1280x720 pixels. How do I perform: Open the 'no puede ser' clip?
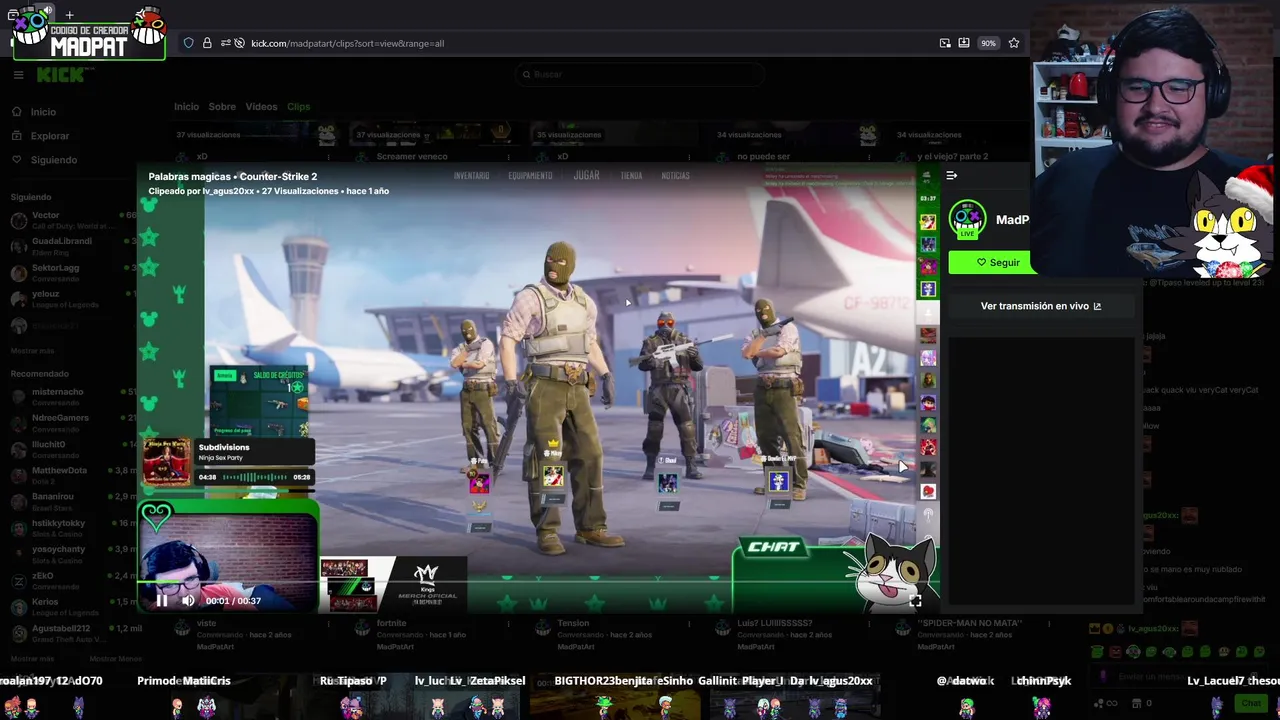[x=763, y=156]
